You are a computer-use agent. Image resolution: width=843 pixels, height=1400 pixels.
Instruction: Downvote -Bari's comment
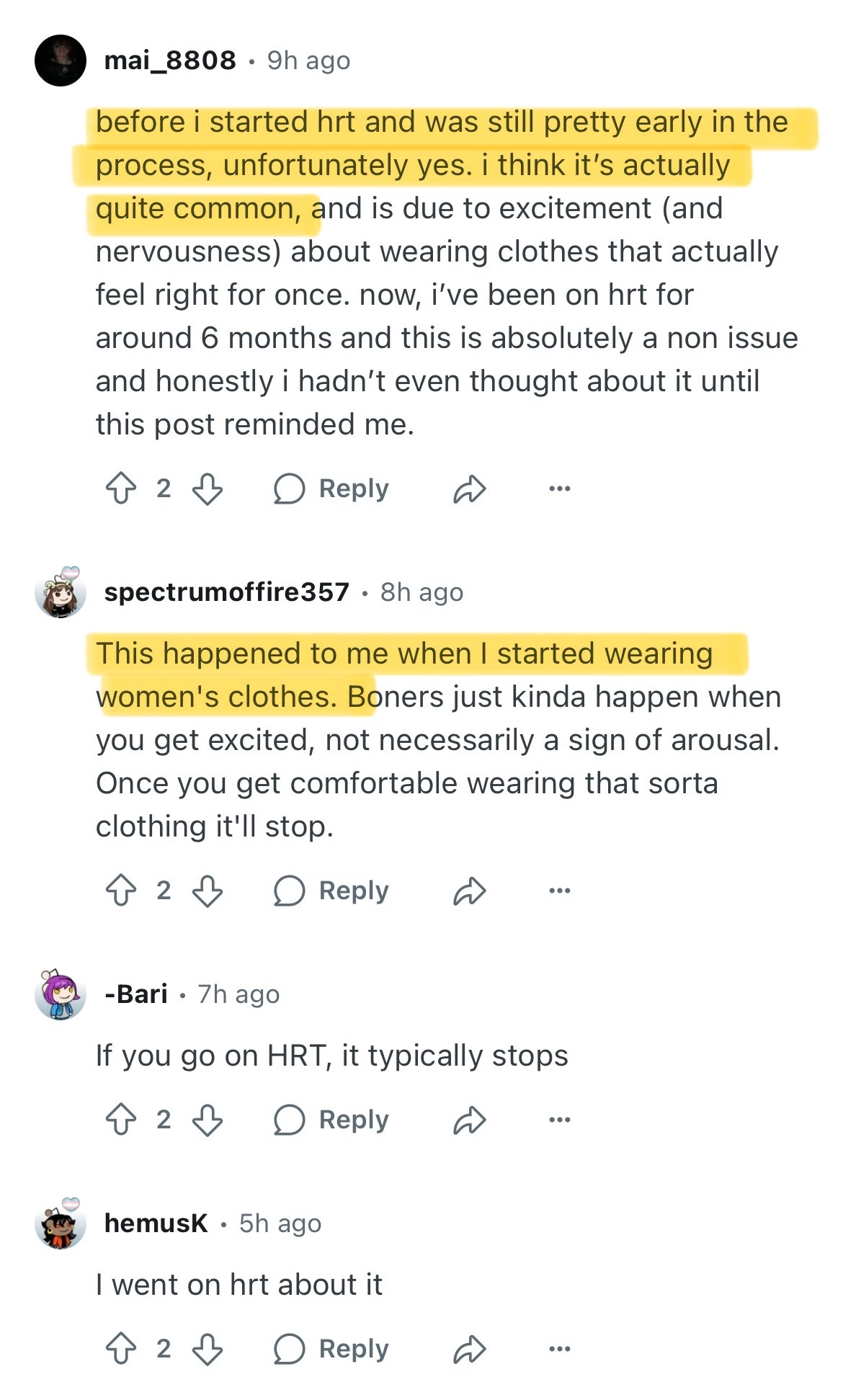(x=208, y=1120)
